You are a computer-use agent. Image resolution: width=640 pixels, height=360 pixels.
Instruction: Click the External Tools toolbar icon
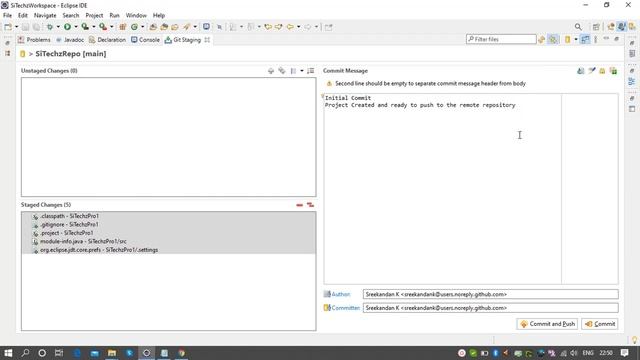click(x=103, y=27)
